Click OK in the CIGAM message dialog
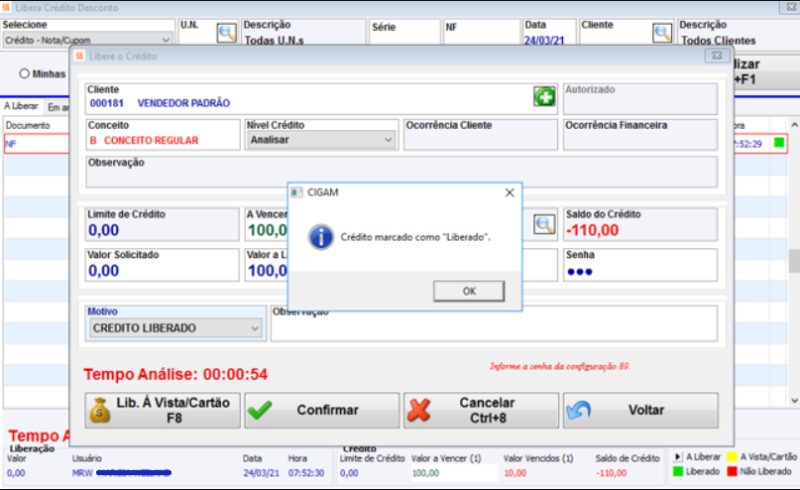 (469, 291)
